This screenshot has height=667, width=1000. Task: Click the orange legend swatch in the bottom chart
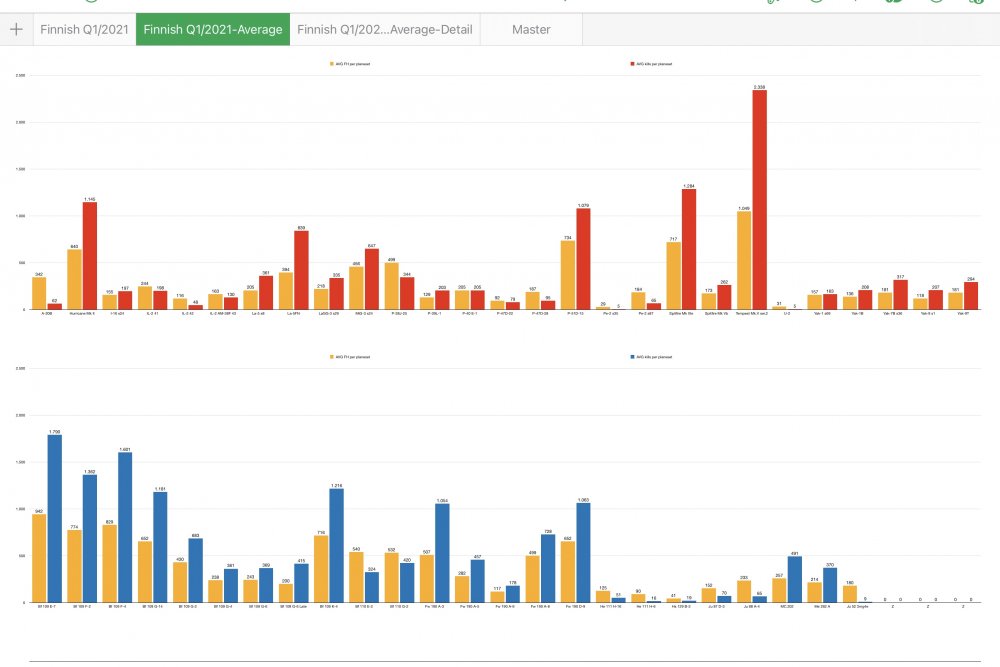click(333, 356)
